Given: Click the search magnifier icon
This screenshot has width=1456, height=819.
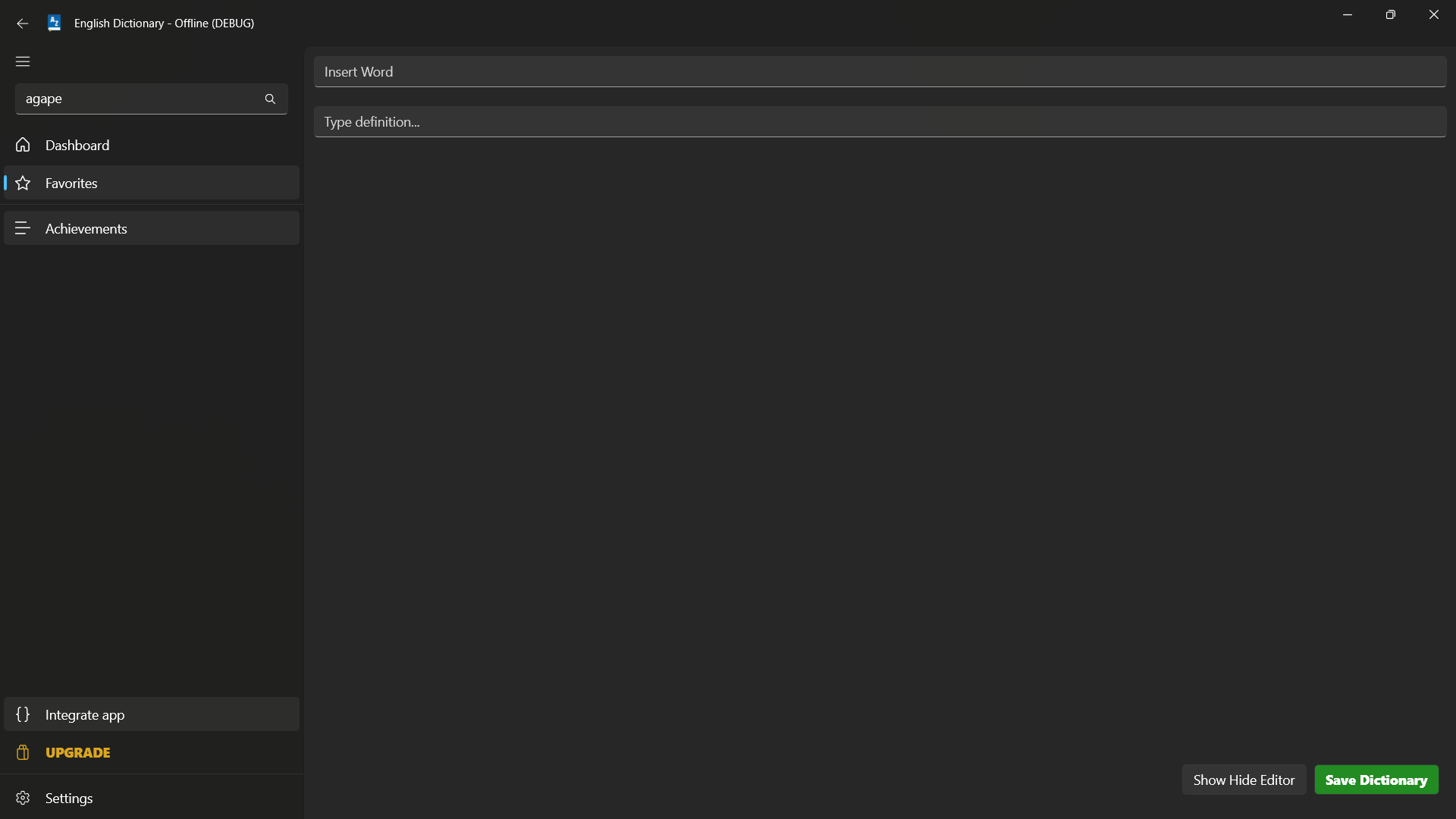Looking at the screenshot, I should pos(270,99).
